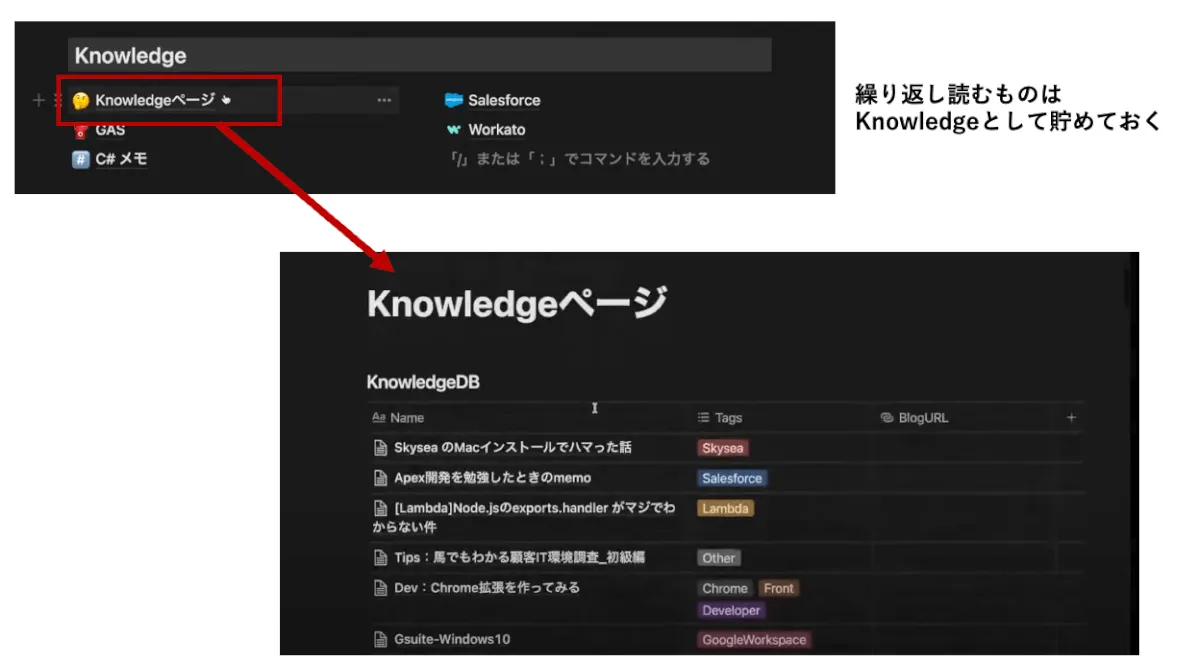Image resolution: width=1200 pixels, height=665 pixels.
Task: Click the Developer tag
Action: pyautogui.click(x=732, y=610)
